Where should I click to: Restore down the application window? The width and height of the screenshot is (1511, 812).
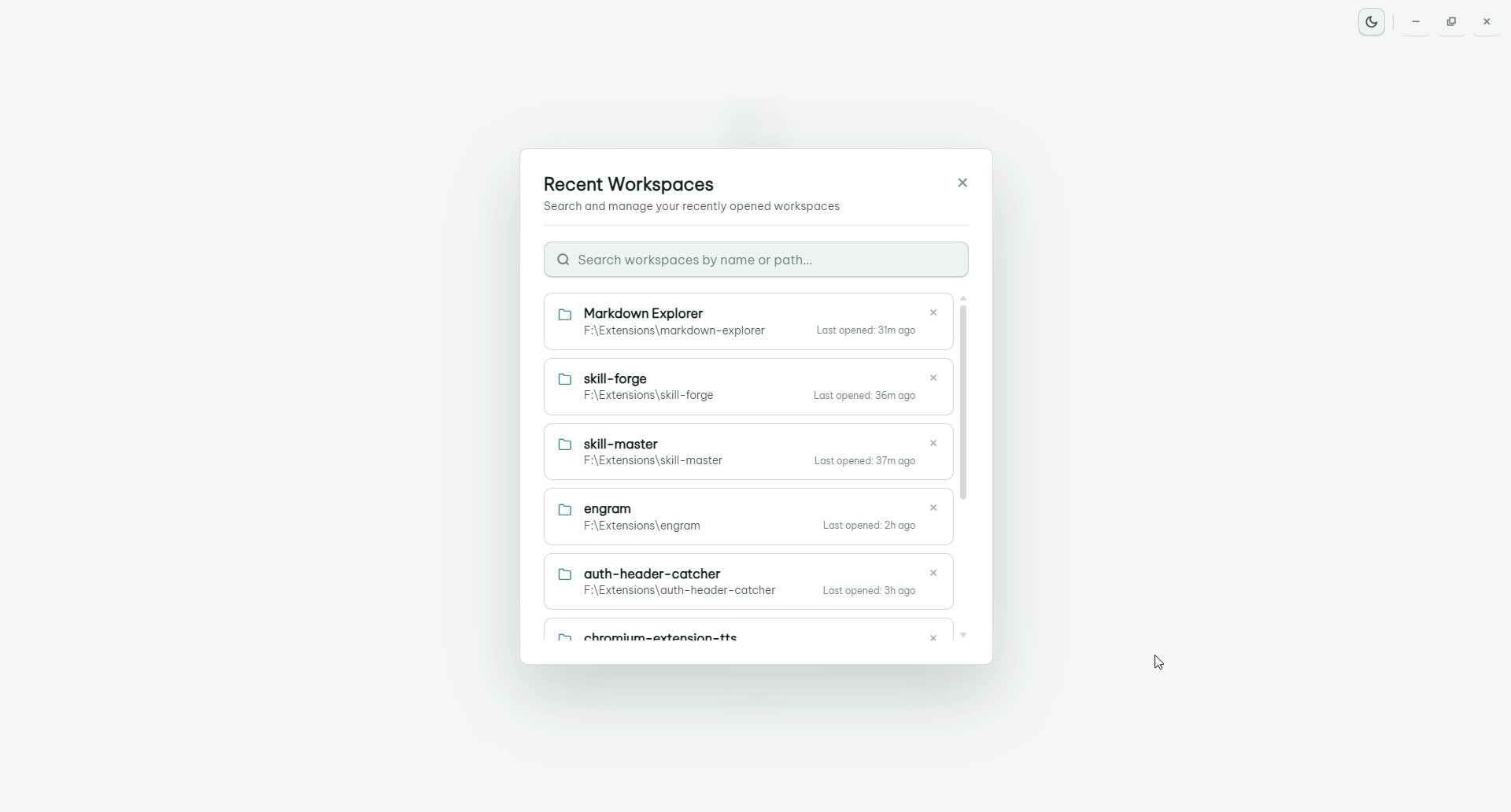click(1452, 22)
